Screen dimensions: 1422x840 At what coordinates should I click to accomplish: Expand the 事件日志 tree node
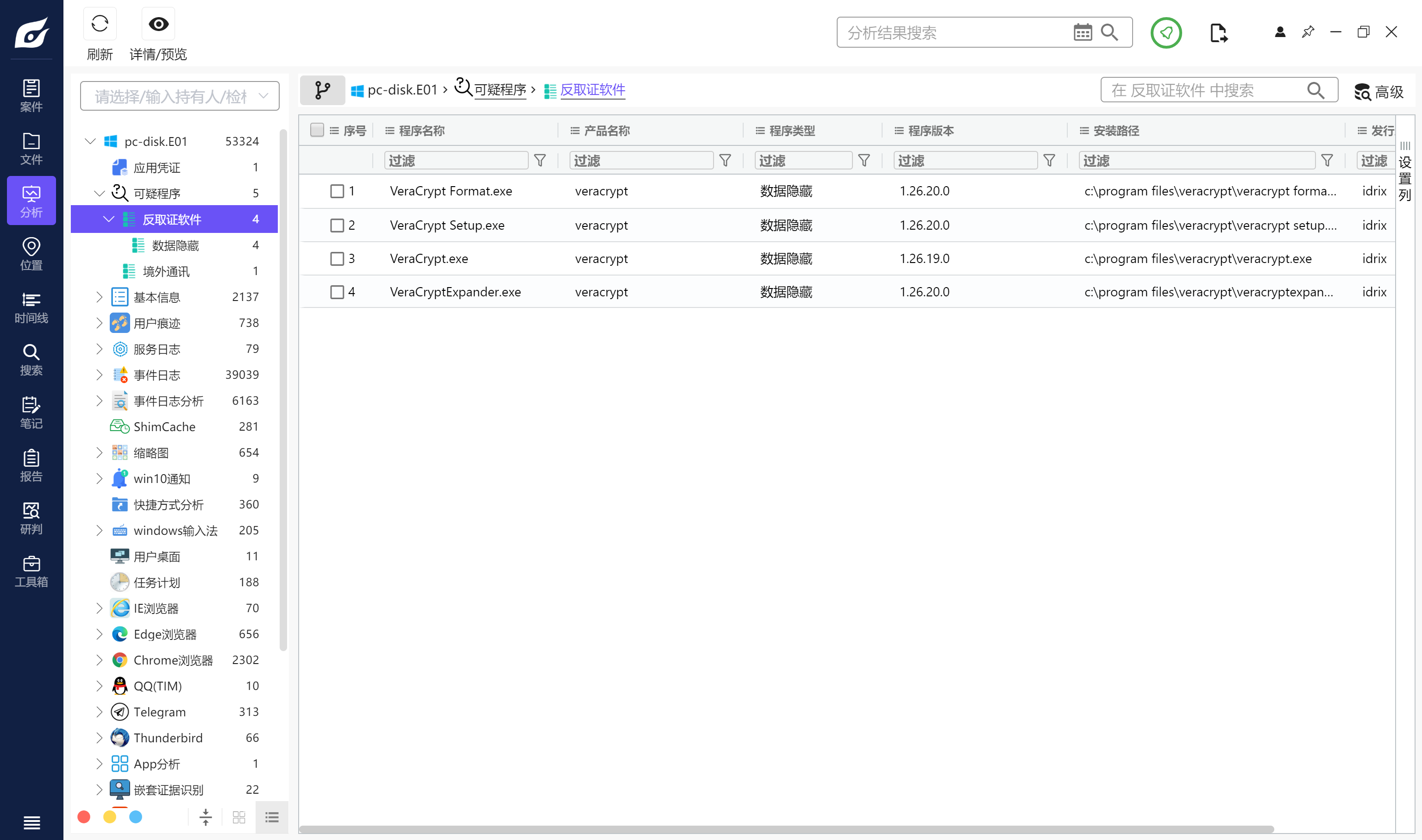[x=100, y=375]
